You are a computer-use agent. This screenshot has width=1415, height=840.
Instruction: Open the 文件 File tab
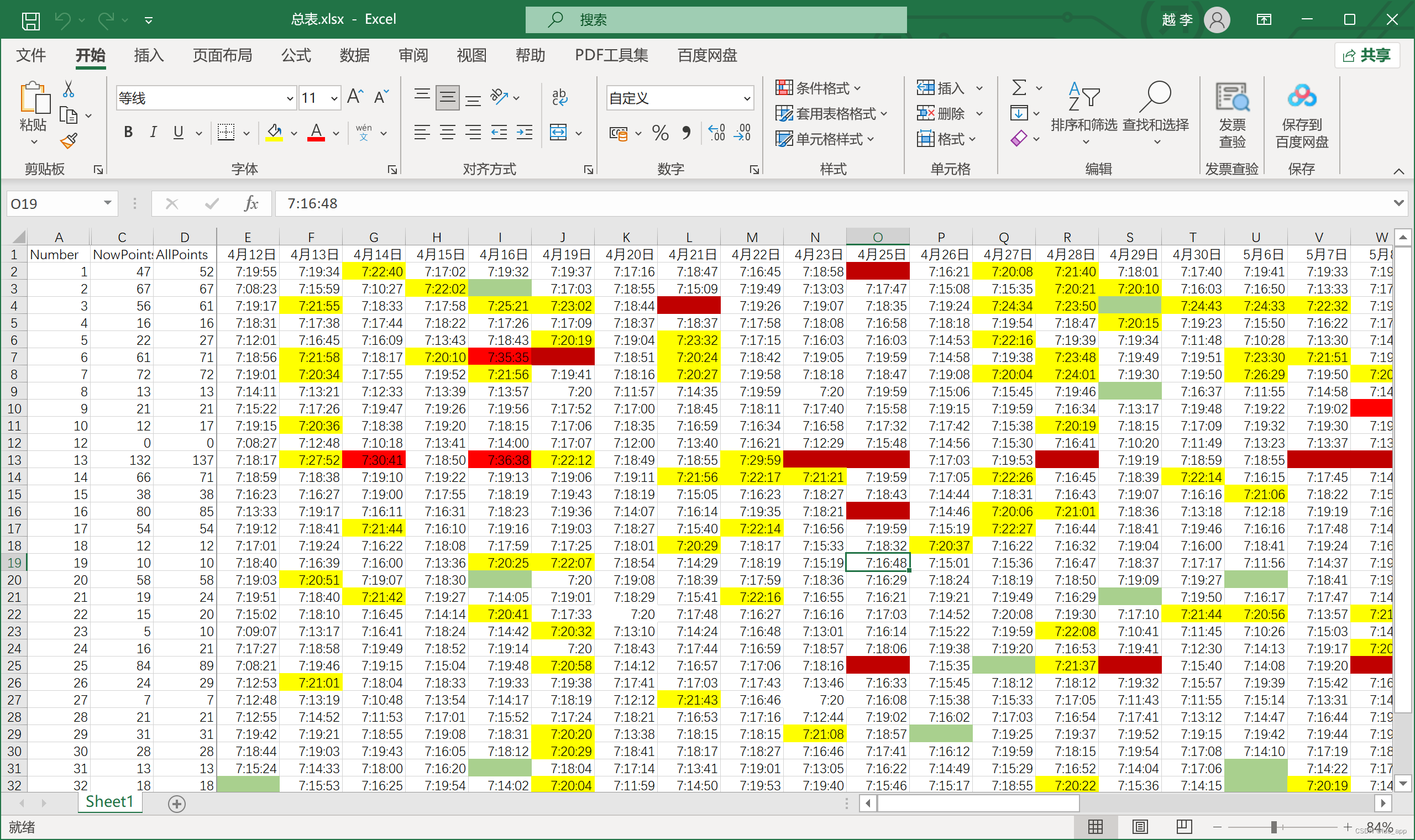pyautogui.click(x=31, y=55)
